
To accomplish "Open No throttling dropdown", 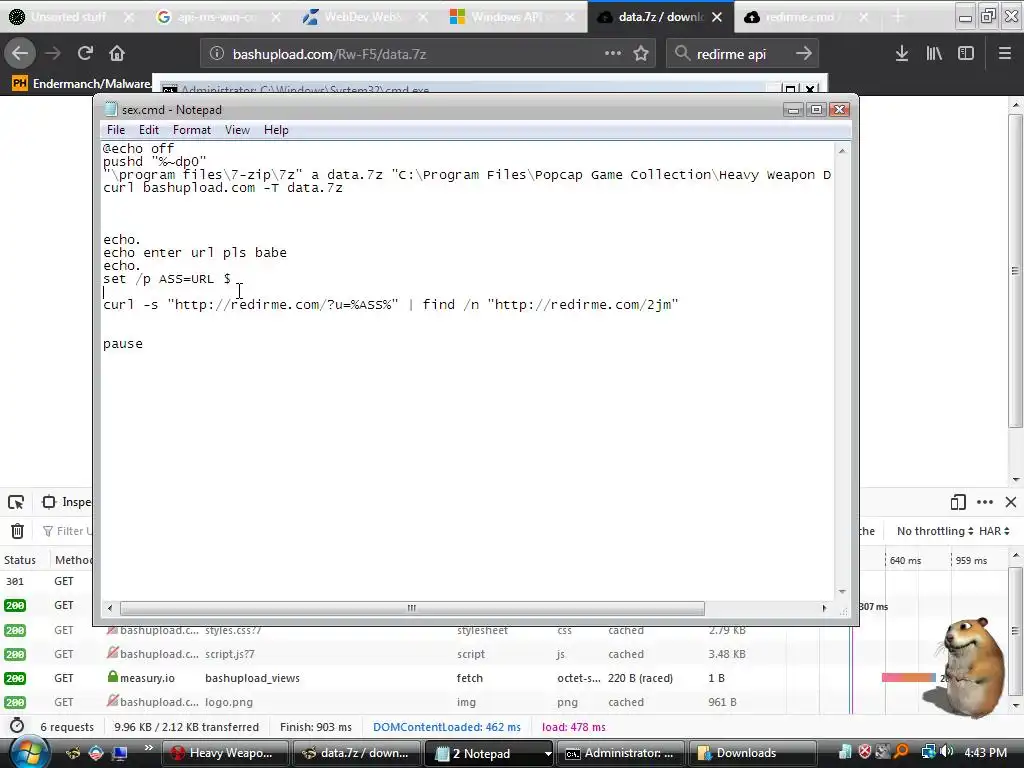I will 935,531.
